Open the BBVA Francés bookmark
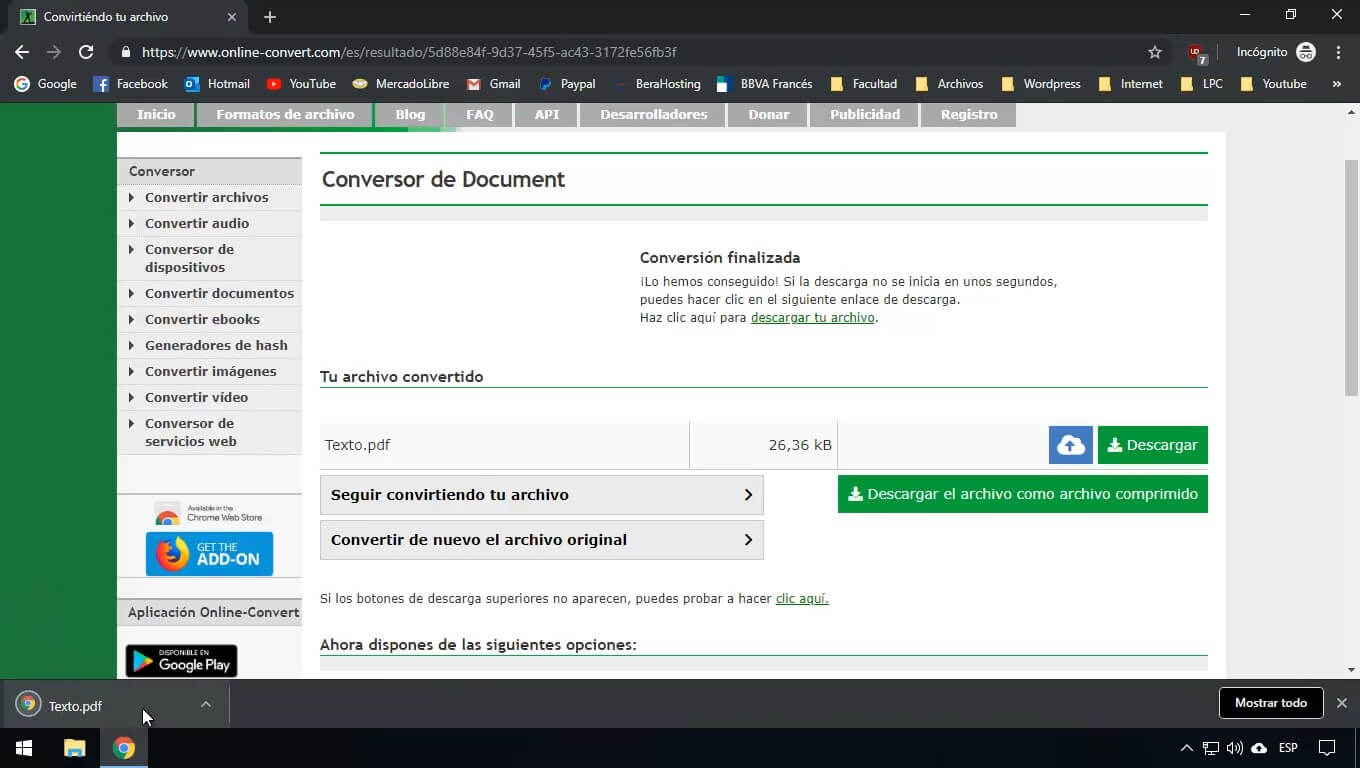 click(x=765, y=84)
